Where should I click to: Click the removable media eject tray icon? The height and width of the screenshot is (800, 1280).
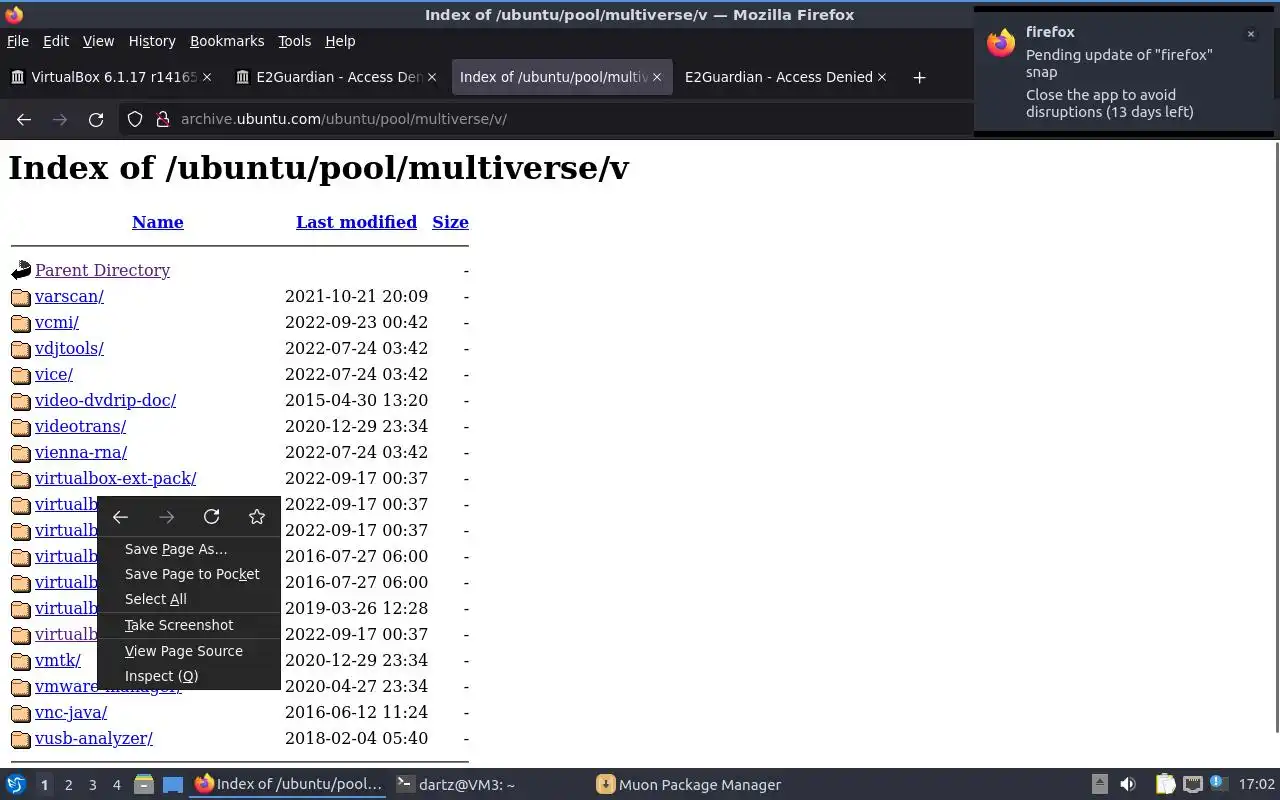(1099, 785)
